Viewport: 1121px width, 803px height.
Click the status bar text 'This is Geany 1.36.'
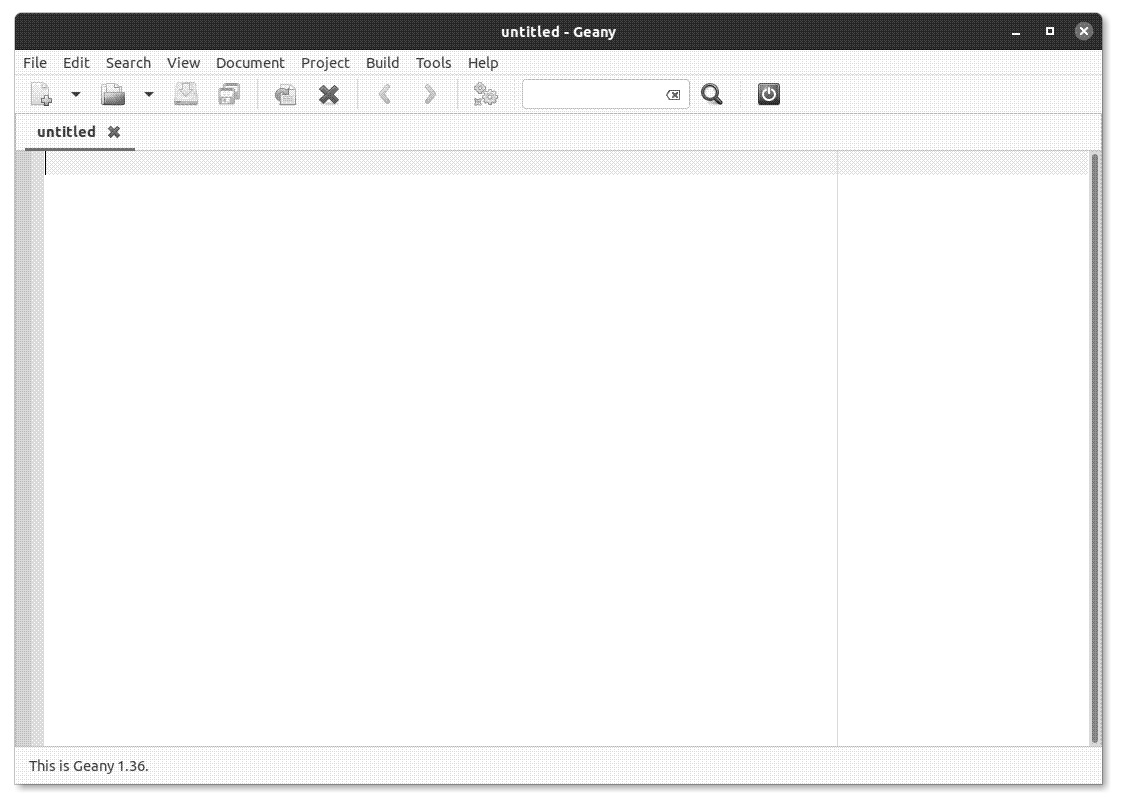(89, 766)
